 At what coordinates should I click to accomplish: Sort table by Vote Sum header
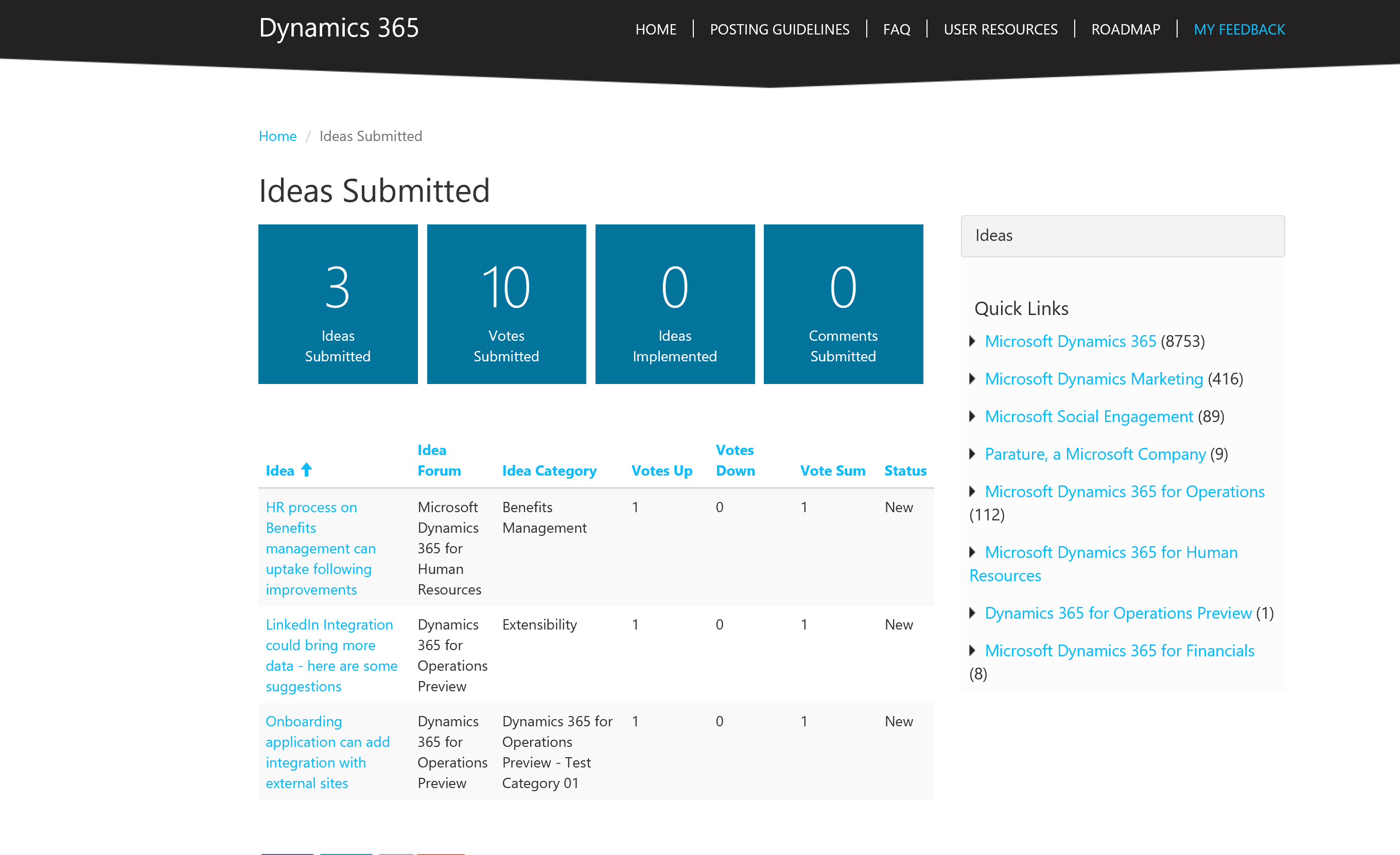point(833,470)
